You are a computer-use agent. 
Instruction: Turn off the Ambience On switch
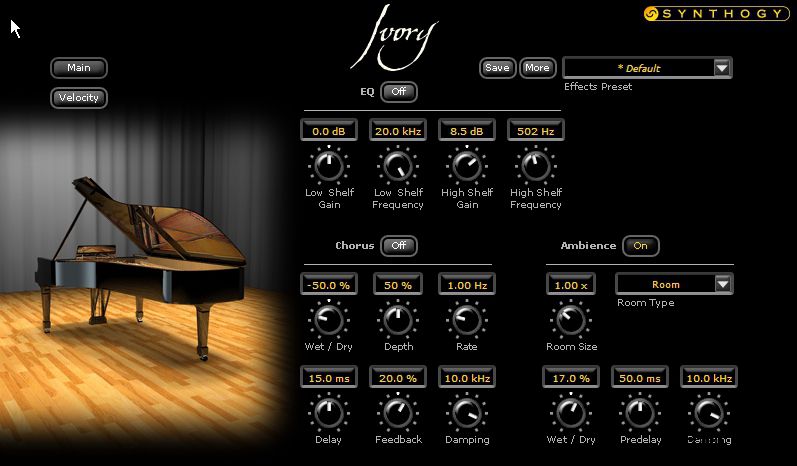(x=640, y=245)
